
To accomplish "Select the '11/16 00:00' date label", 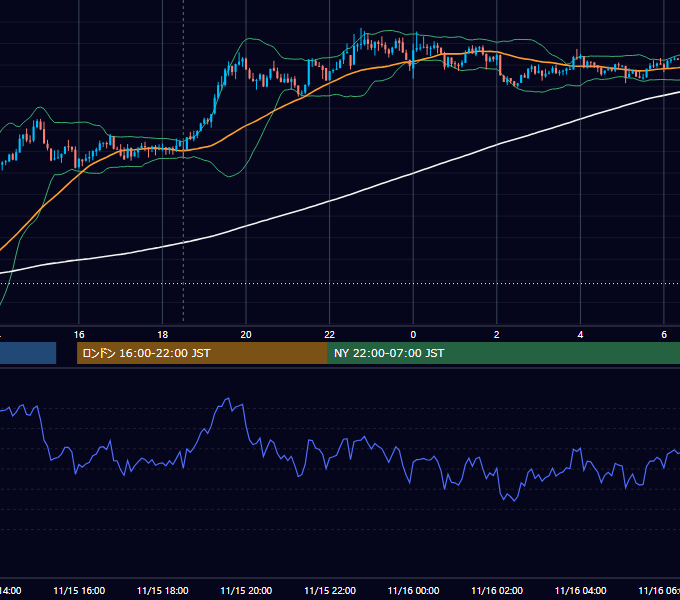I will pos(413,591).
